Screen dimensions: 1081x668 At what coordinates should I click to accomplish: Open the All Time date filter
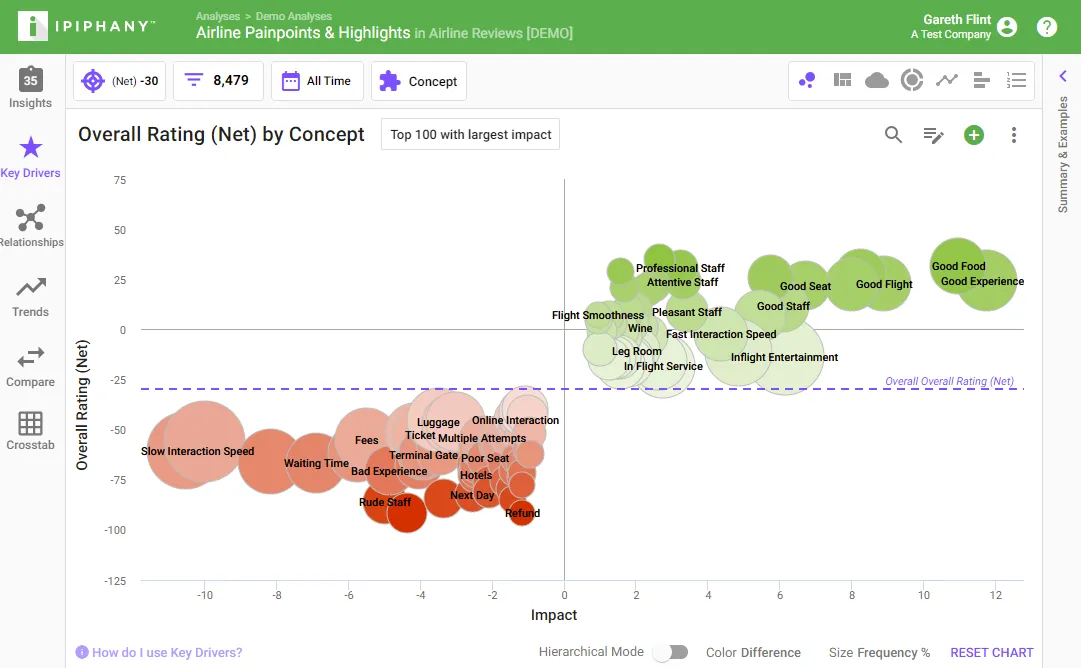tap(317, 81)
